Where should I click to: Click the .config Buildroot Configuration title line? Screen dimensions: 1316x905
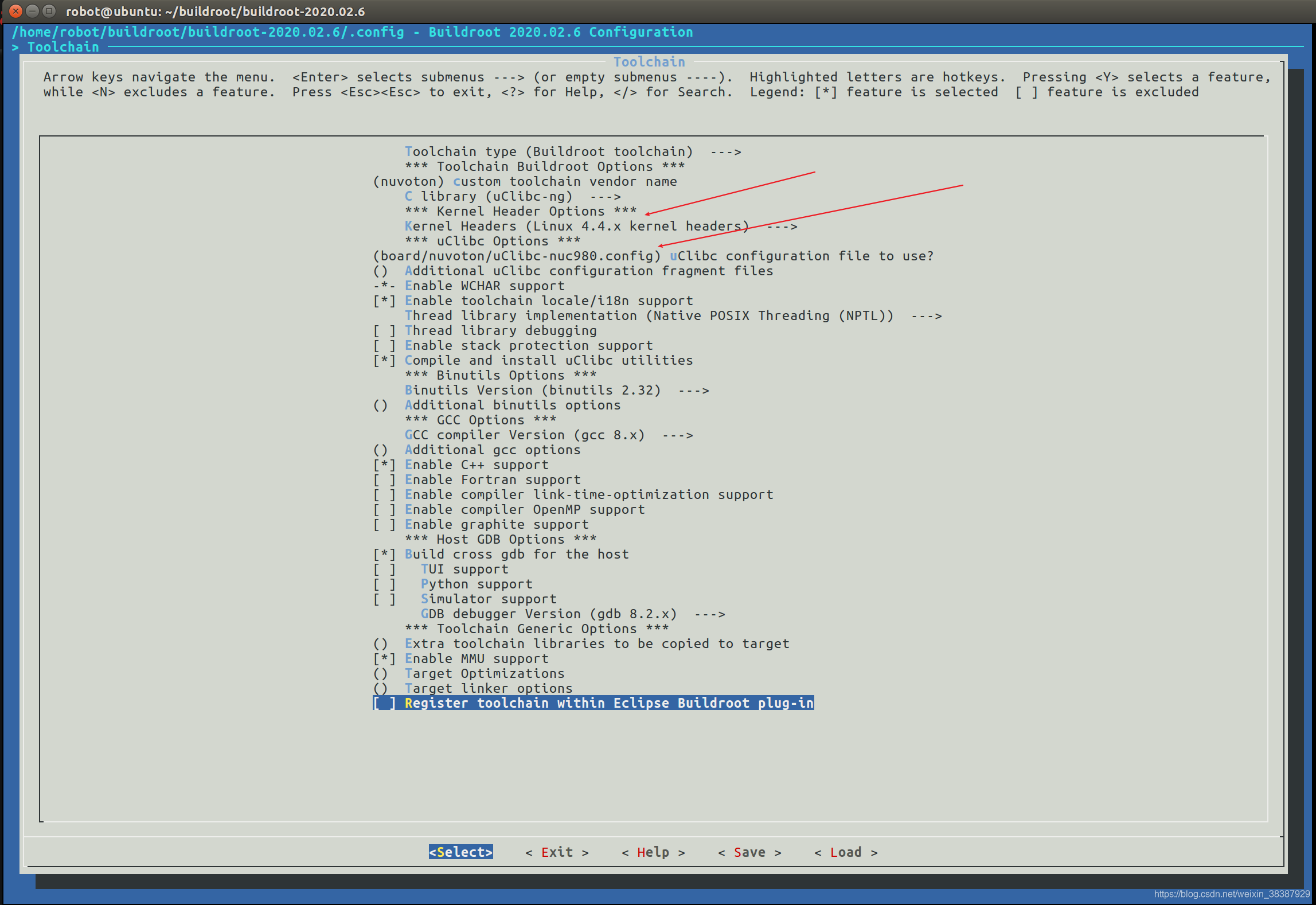click(352, 32)
